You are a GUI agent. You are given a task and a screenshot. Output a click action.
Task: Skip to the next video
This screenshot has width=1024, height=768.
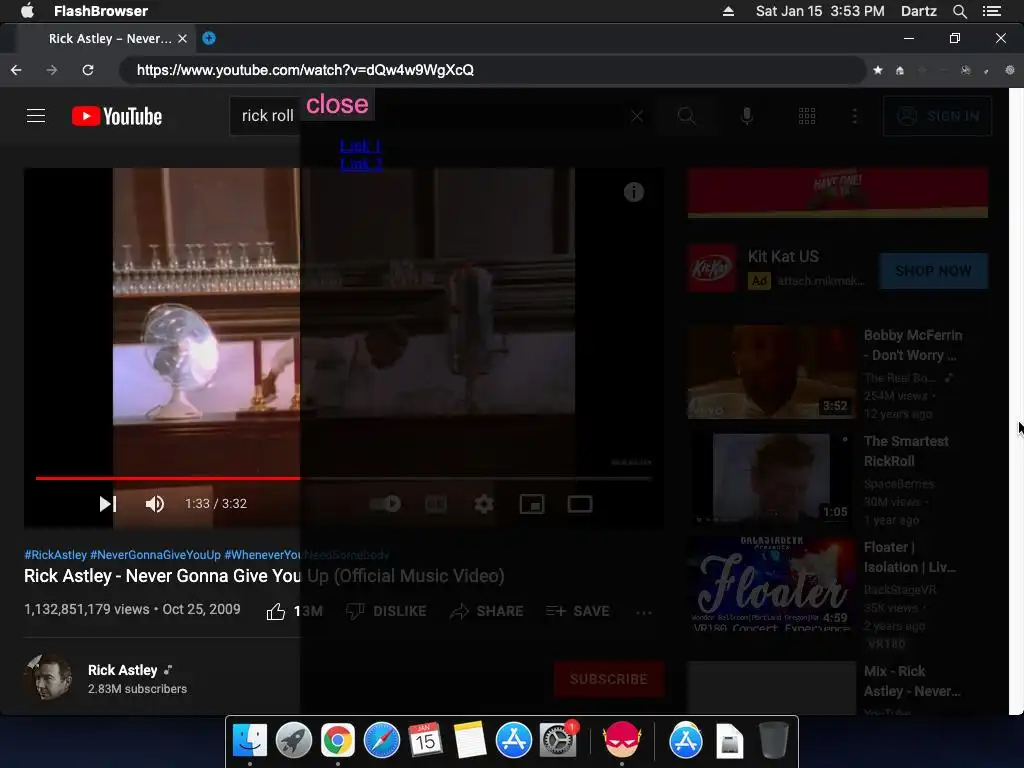pos(108,504)
